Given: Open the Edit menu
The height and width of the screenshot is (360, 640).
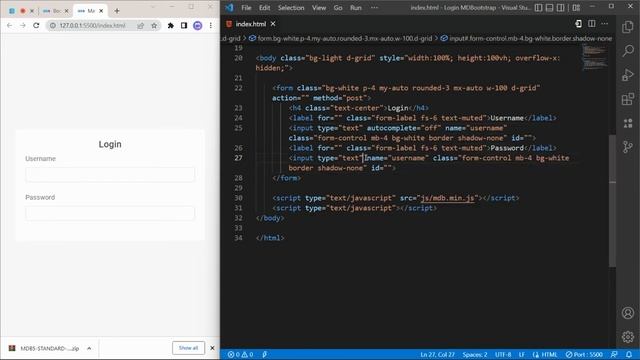Looking at the screenshot, I should (x=264, y=7).
